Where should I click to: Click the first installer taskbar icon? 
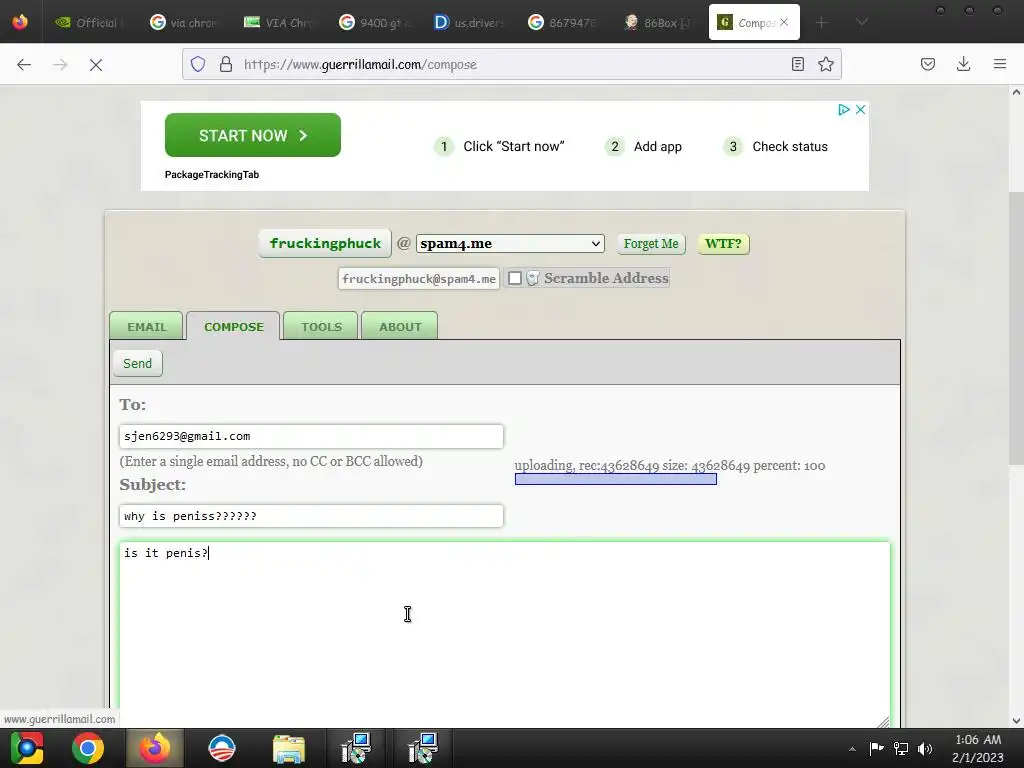tap(356, 748)
